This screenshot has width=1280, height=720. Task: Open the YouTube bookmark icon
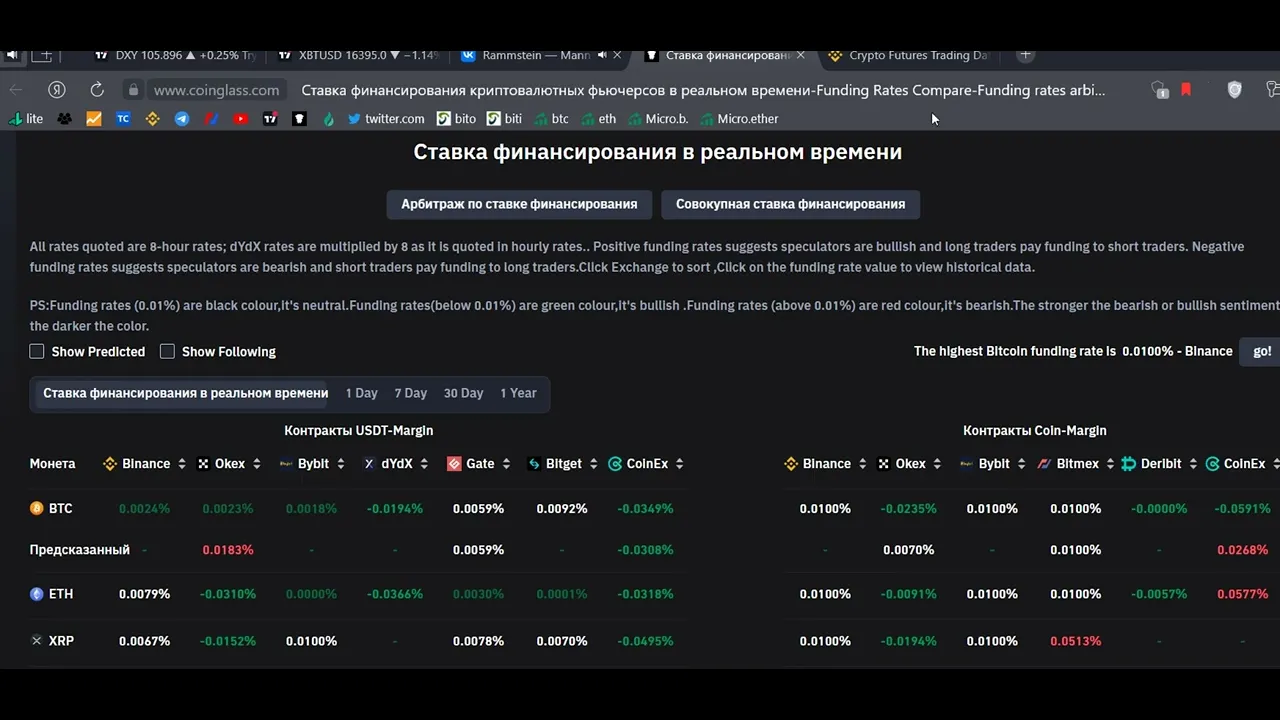point(241,118)
